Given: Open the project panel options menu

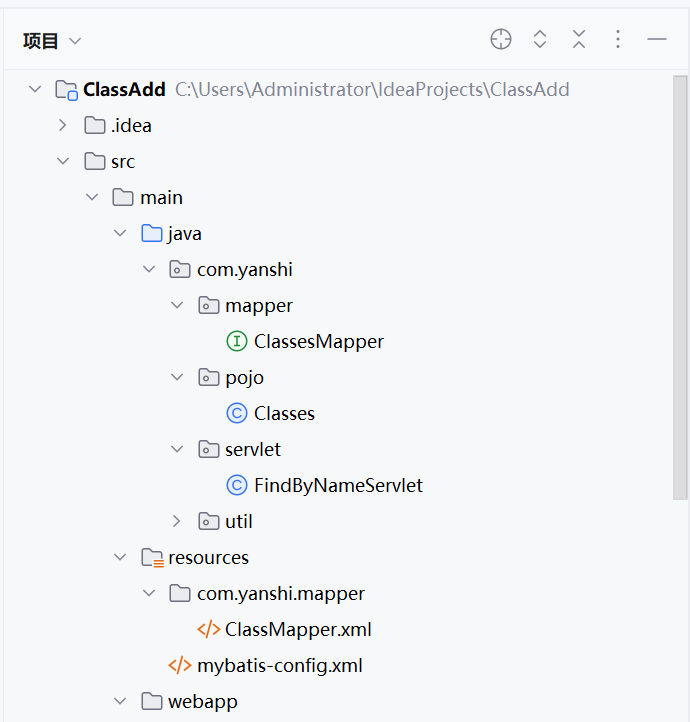Looking at the screenshot, I should [x=618, y=39].
